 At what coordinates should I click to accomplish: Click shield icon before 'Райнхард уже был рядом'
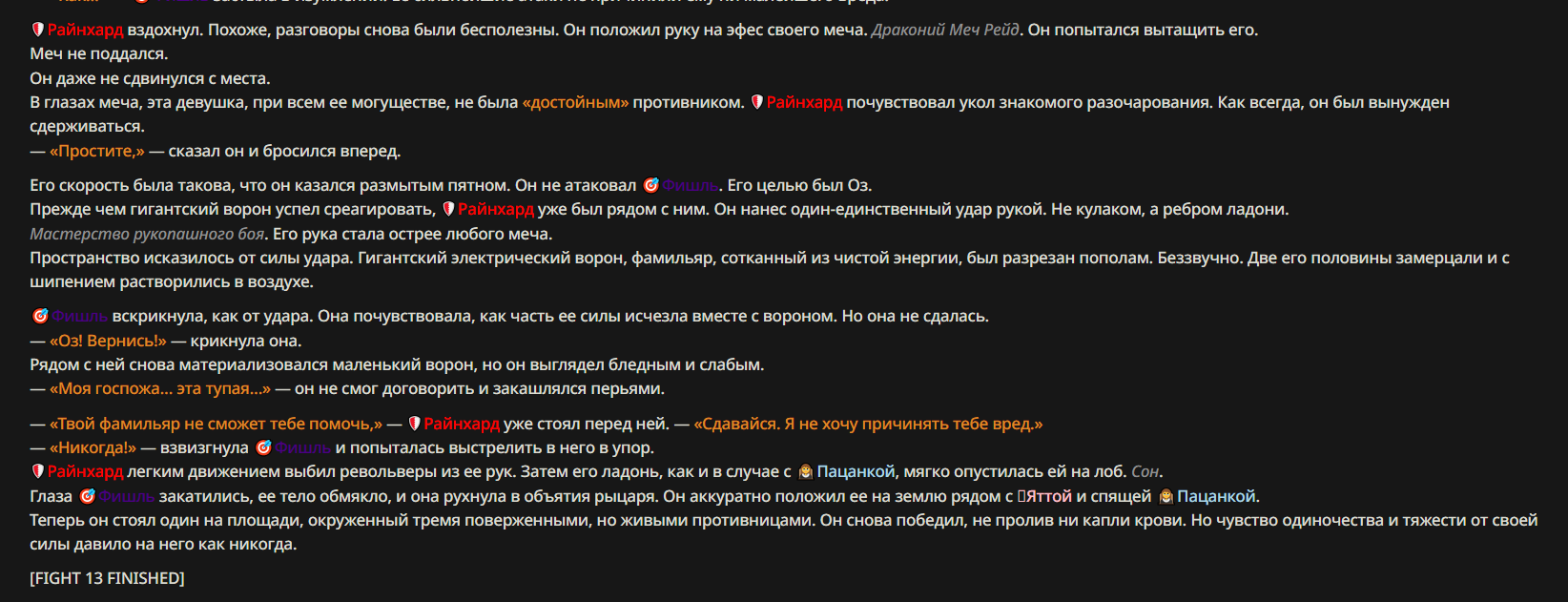(x=448, y=209)
